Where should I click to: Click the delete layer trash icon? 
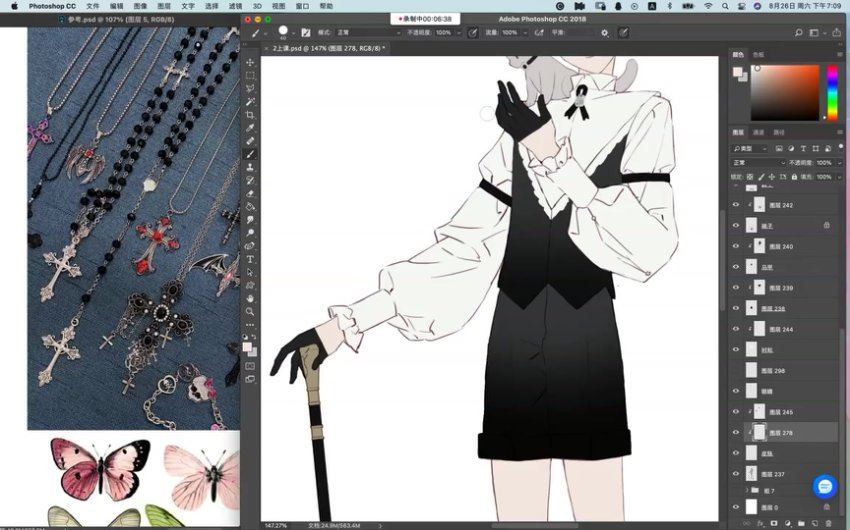tap(828, 523)
